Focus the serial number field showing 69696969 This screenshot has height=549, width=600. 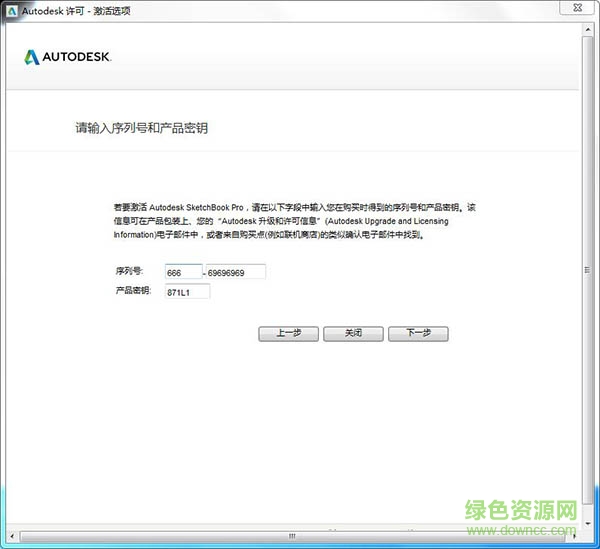[235, 272]
